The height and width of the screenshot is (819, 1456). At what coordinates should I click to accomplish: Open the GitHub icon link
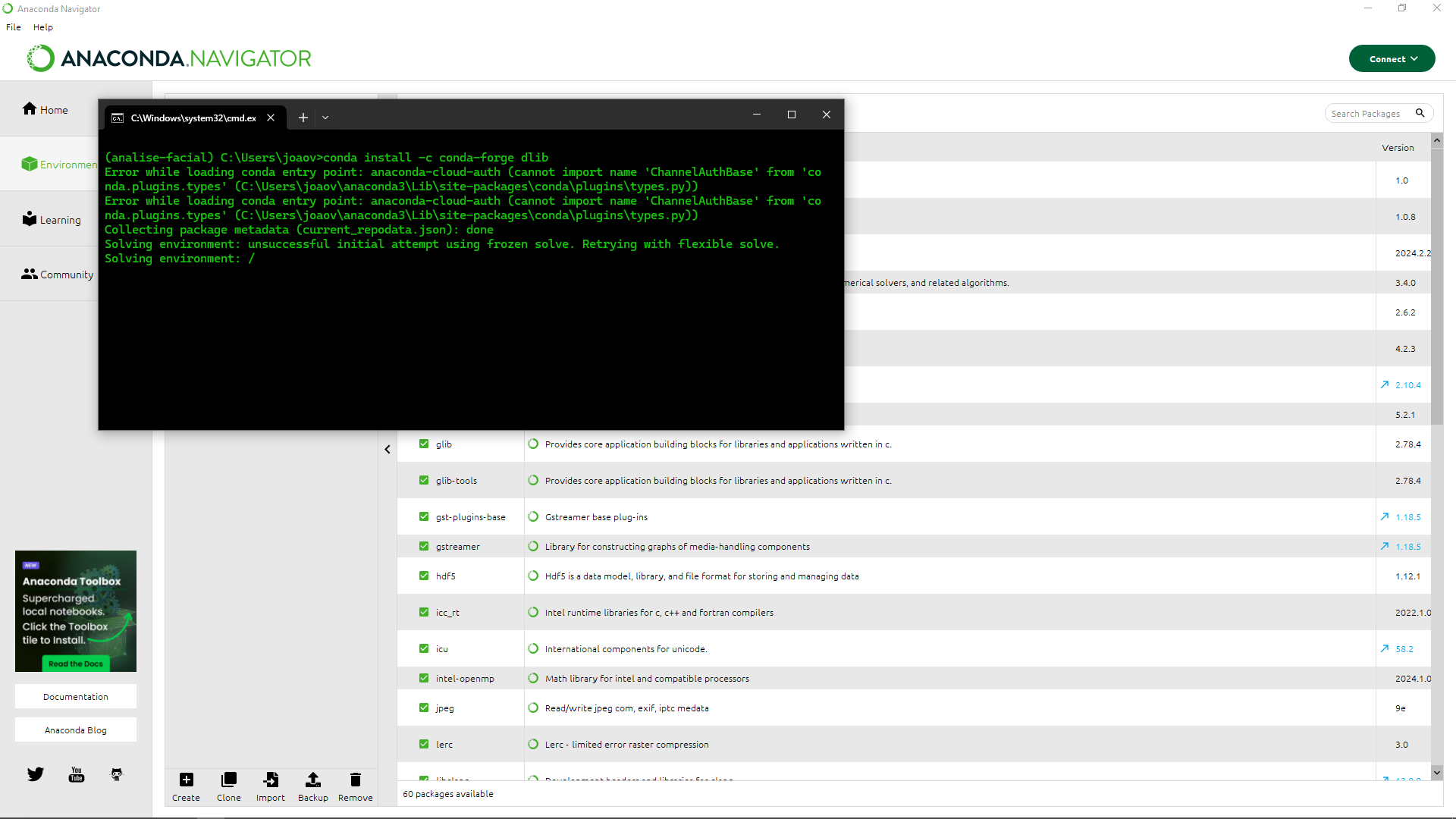pyautogui.click(x=117, y=774)
